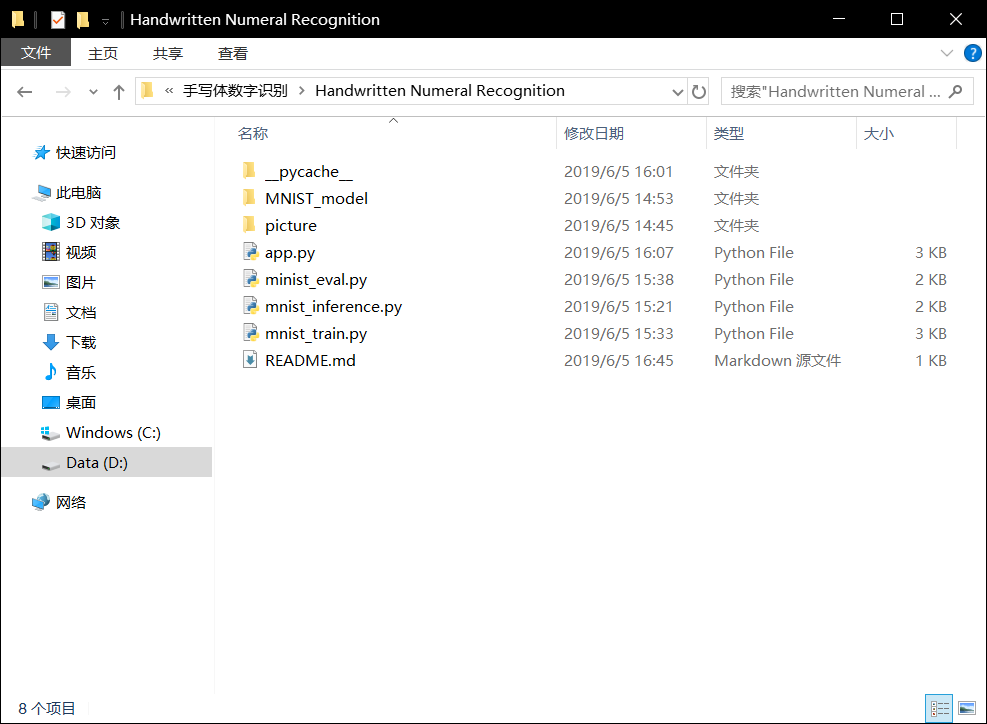Refresh the folder using the refresh icon
The width and height of the screenshot is (987, 724).
(699, 91)
